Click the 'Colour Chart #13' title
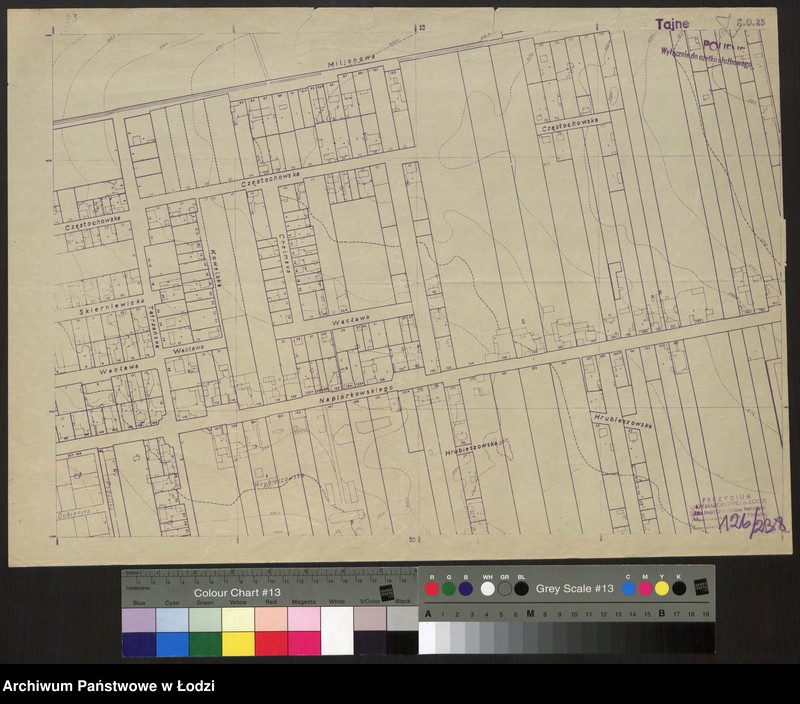 click(x=237, y=593)
